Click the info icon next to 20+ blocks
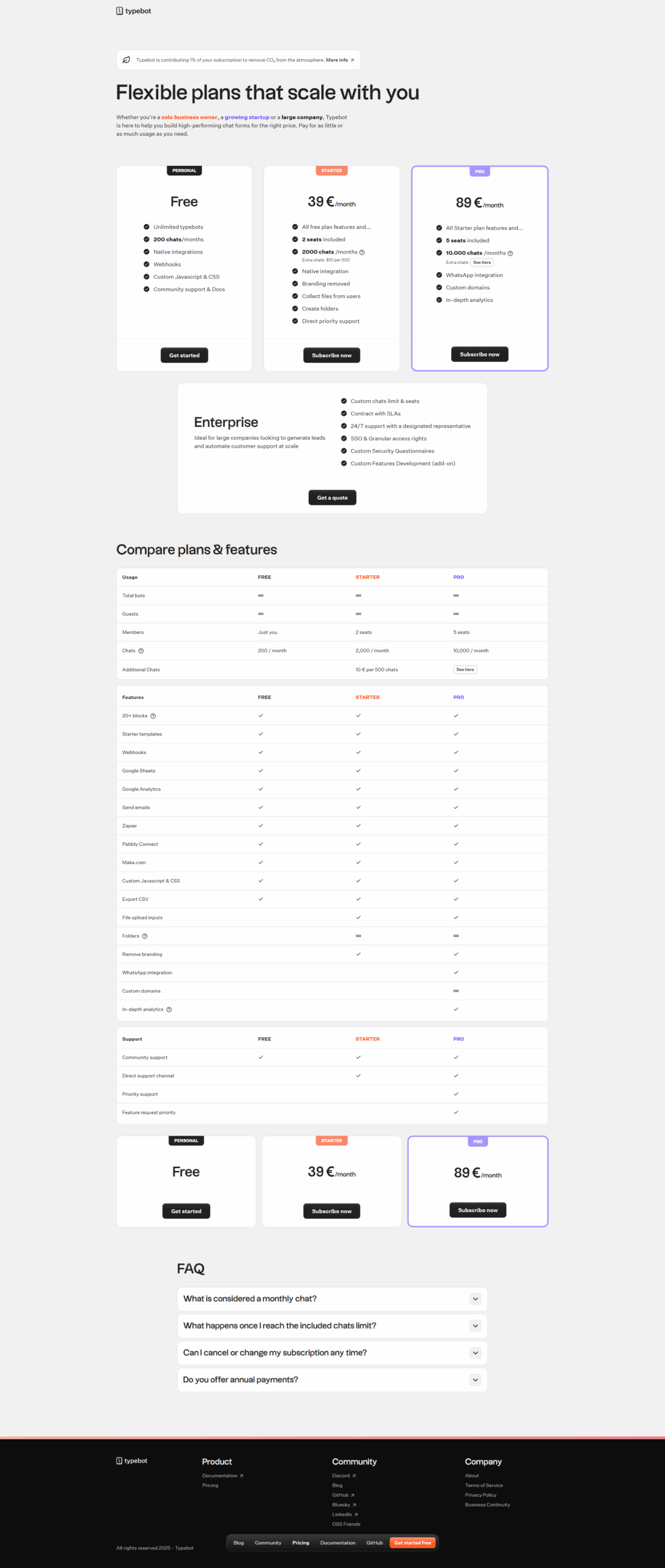 click(153, 716)
